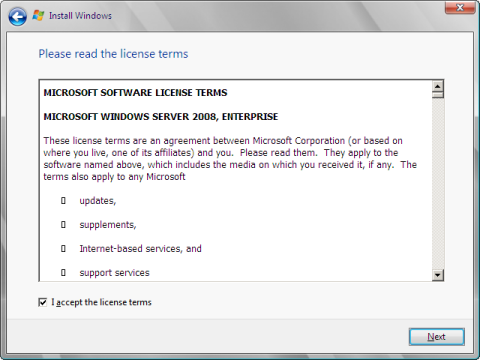Click the "Internet-based services, and" bullet item
Viewport: 480px width, 360px height.
pyautogui.click(x=140, y=249)
